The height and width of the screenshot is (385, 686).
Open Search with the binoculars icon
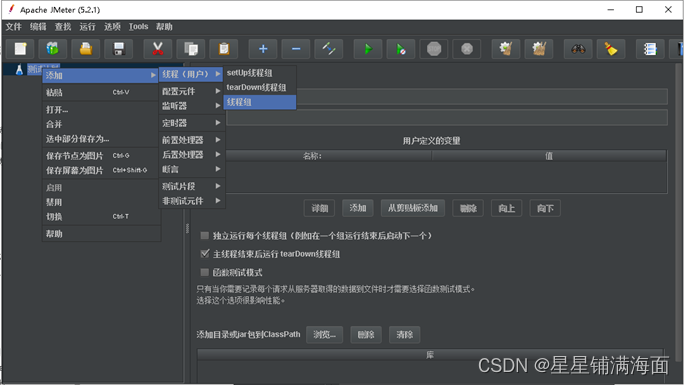[578, 49]
